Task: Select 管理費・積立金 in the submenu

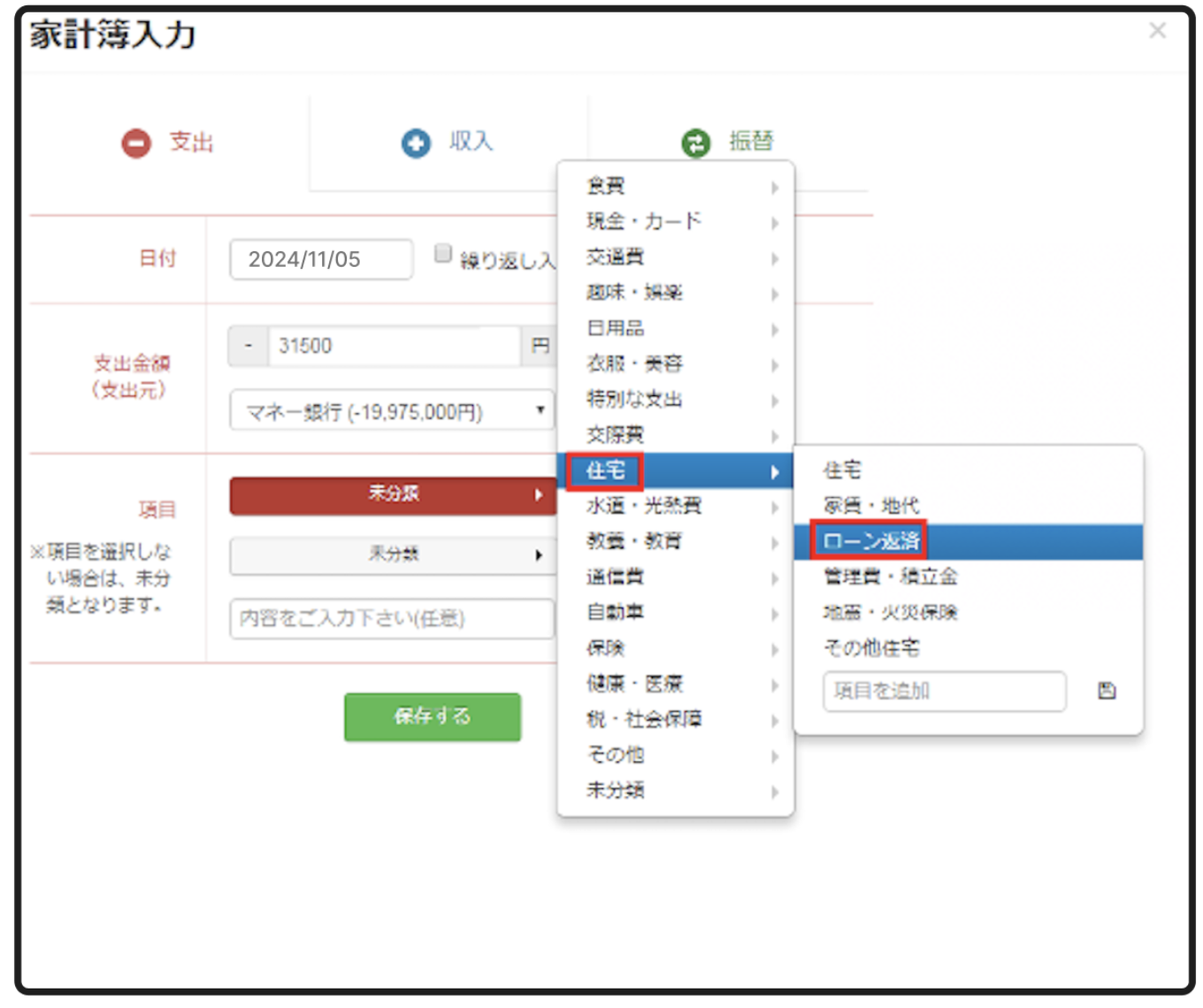Action: tap(969, 577)
